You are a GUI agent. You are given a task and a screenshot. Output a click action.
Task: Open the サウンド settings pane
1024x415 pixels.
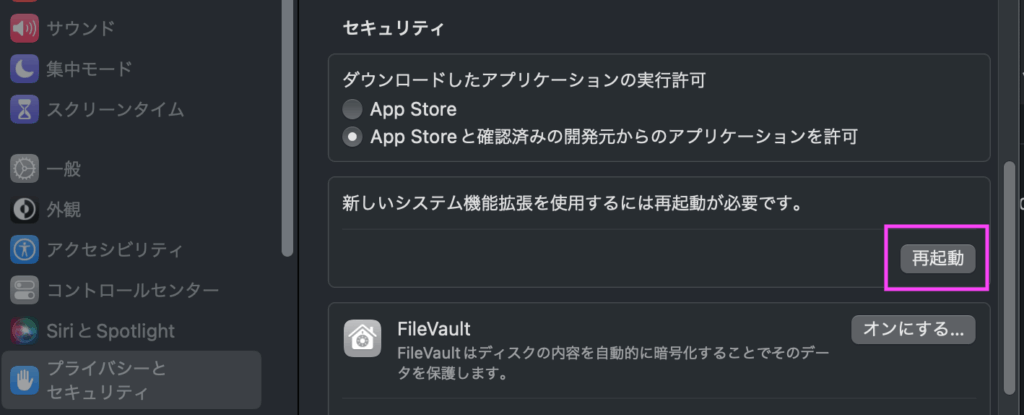[x=80, y=28]
